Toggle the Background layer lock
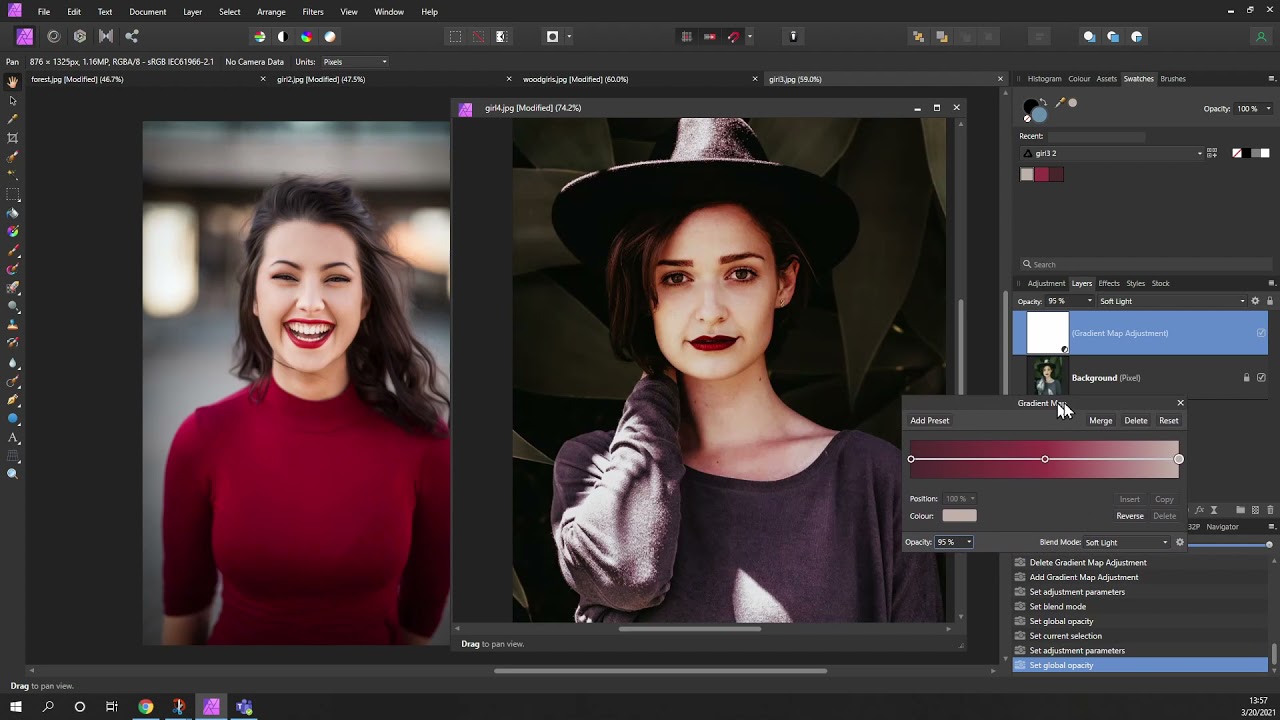This screenshot has width=1280, height=720. click(x=1246, y=378)
